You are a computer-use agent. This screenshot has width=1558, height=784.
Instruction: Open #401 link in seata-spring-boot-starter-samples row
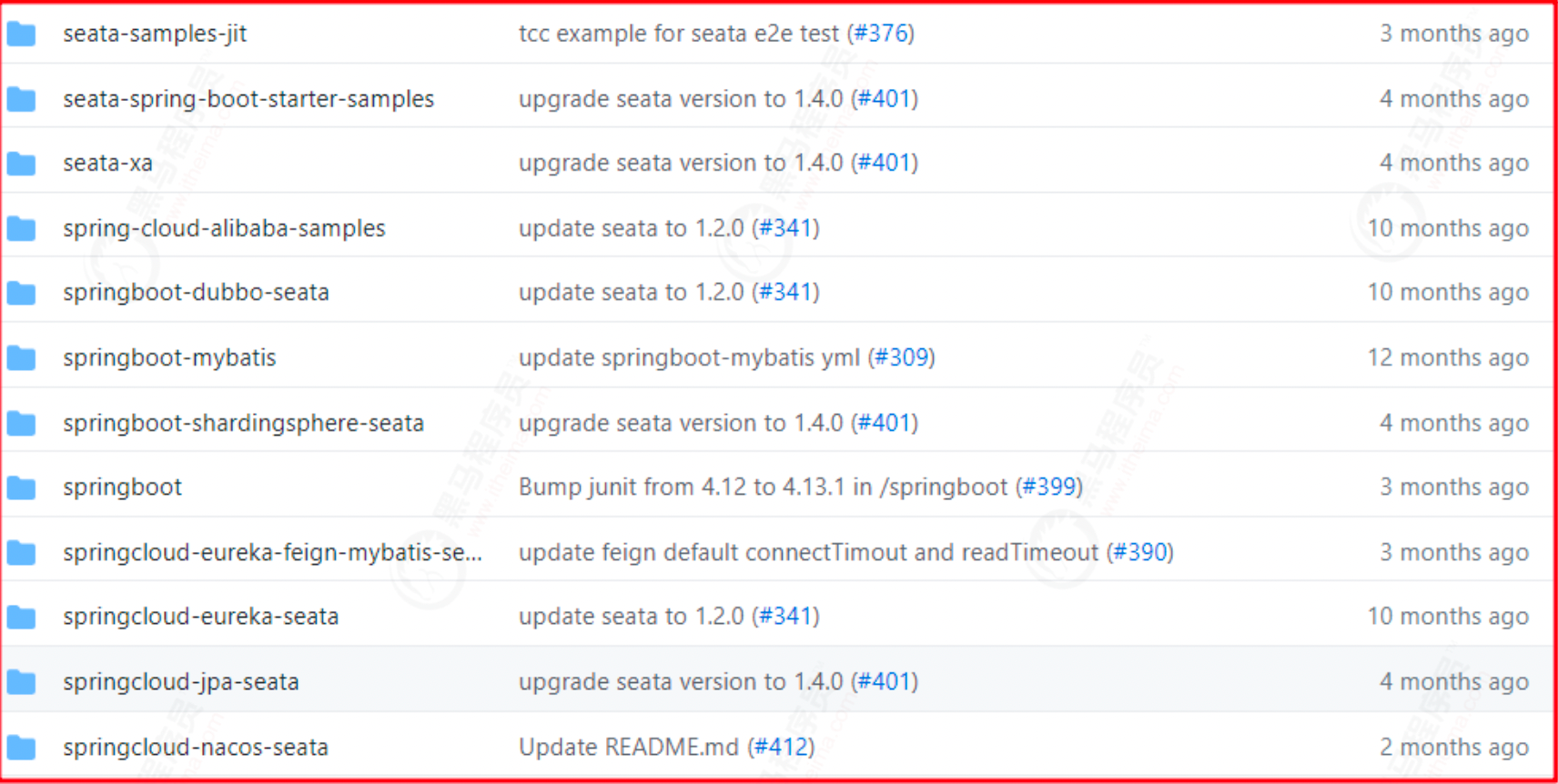point(884,98)
